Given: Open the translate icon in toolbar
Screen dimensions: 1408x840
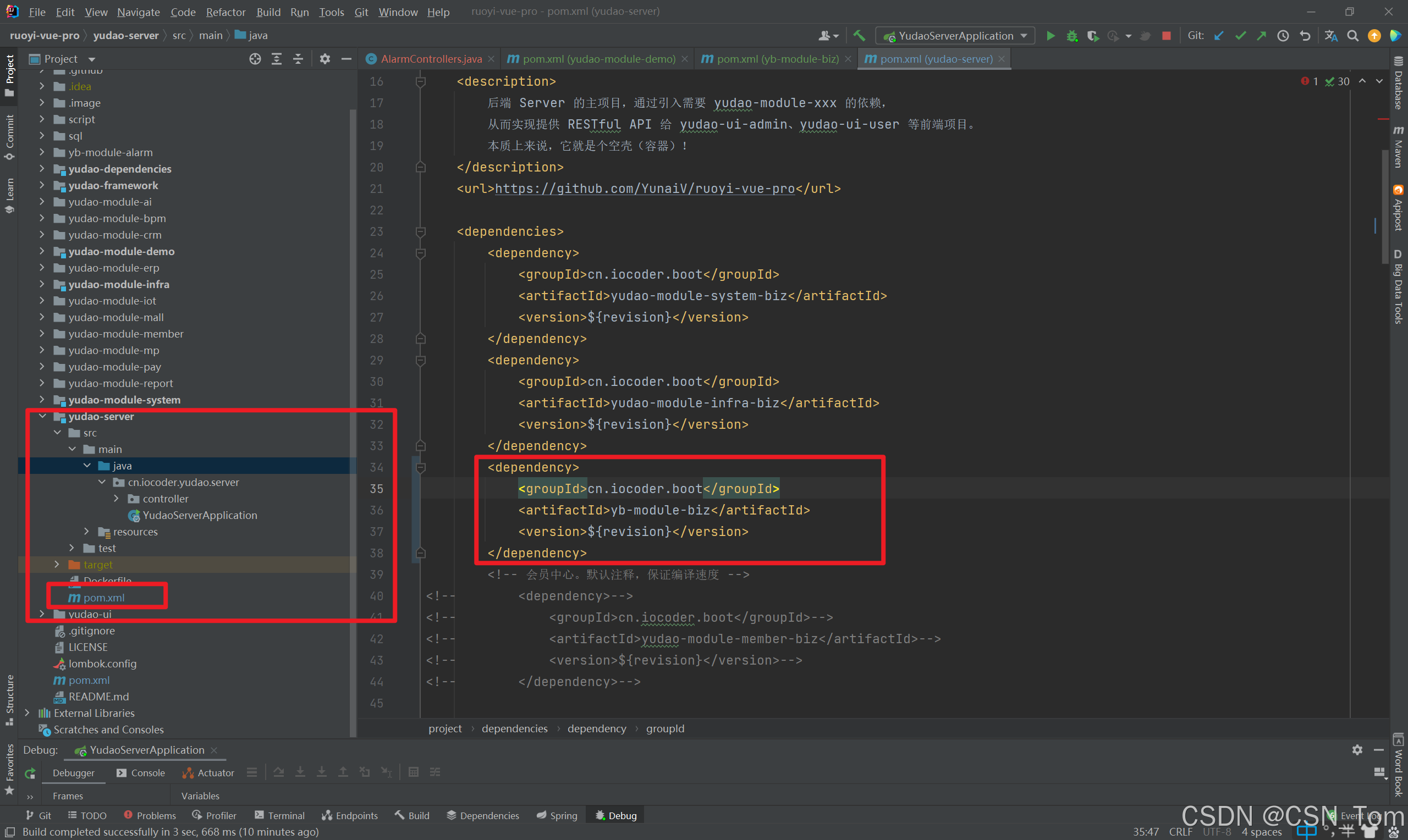Looking at the screenshot, I should pos(1331,36).
